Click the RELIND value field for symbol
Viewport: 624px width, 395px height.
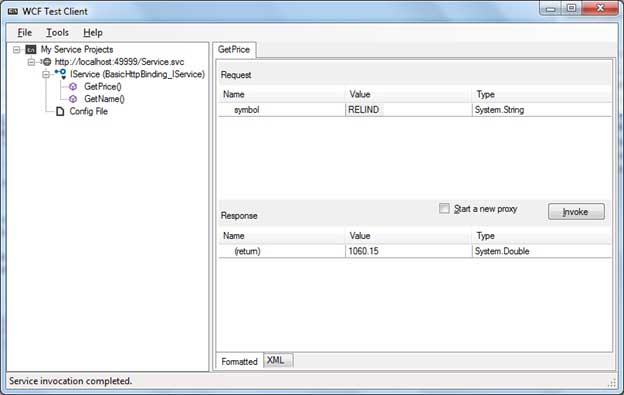coord(408,110)
